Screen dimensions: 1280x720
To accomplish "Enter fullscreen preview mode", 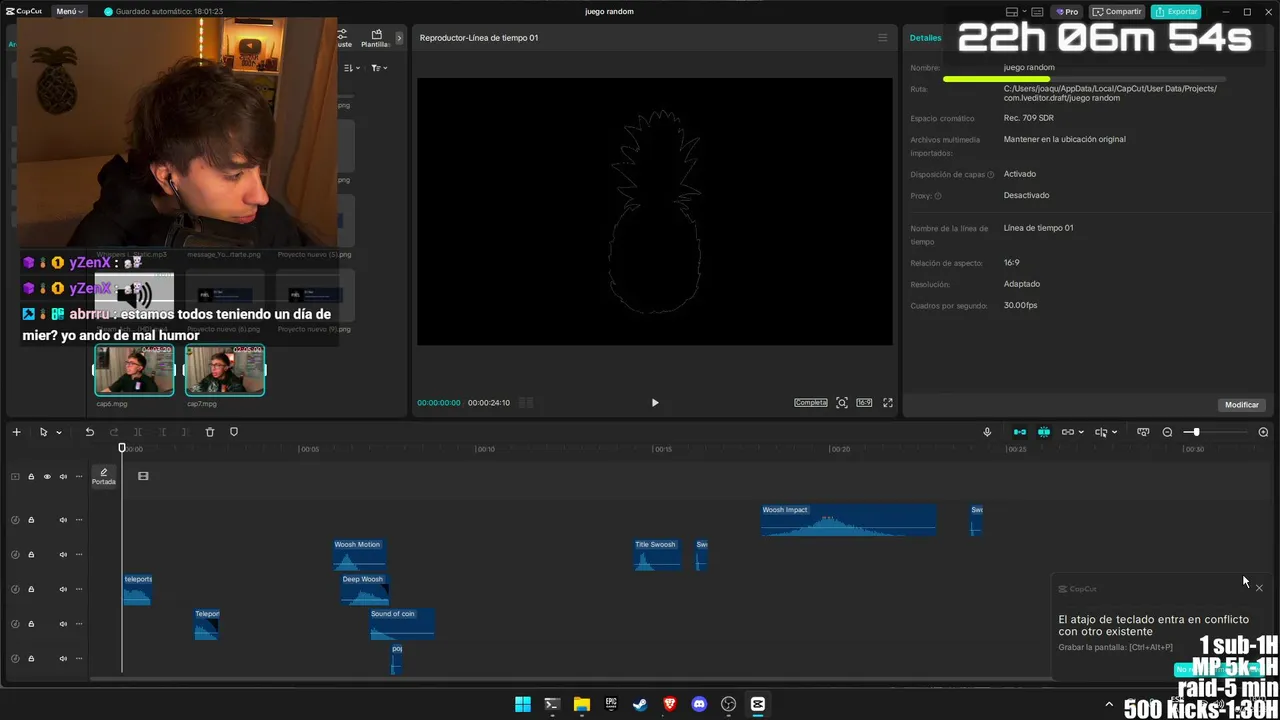I will 888,403.
